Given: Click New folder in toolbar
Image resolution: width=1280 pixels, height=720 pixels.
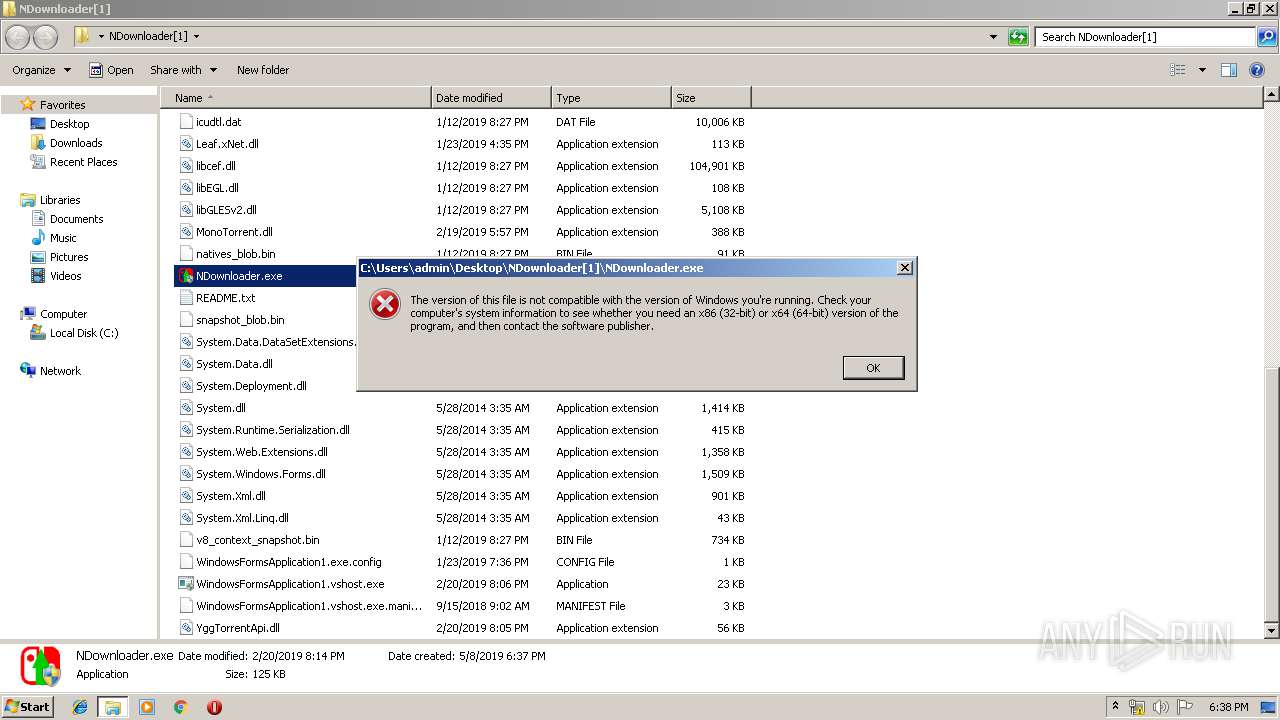Looking at the screenshot, I should point(263,70).
